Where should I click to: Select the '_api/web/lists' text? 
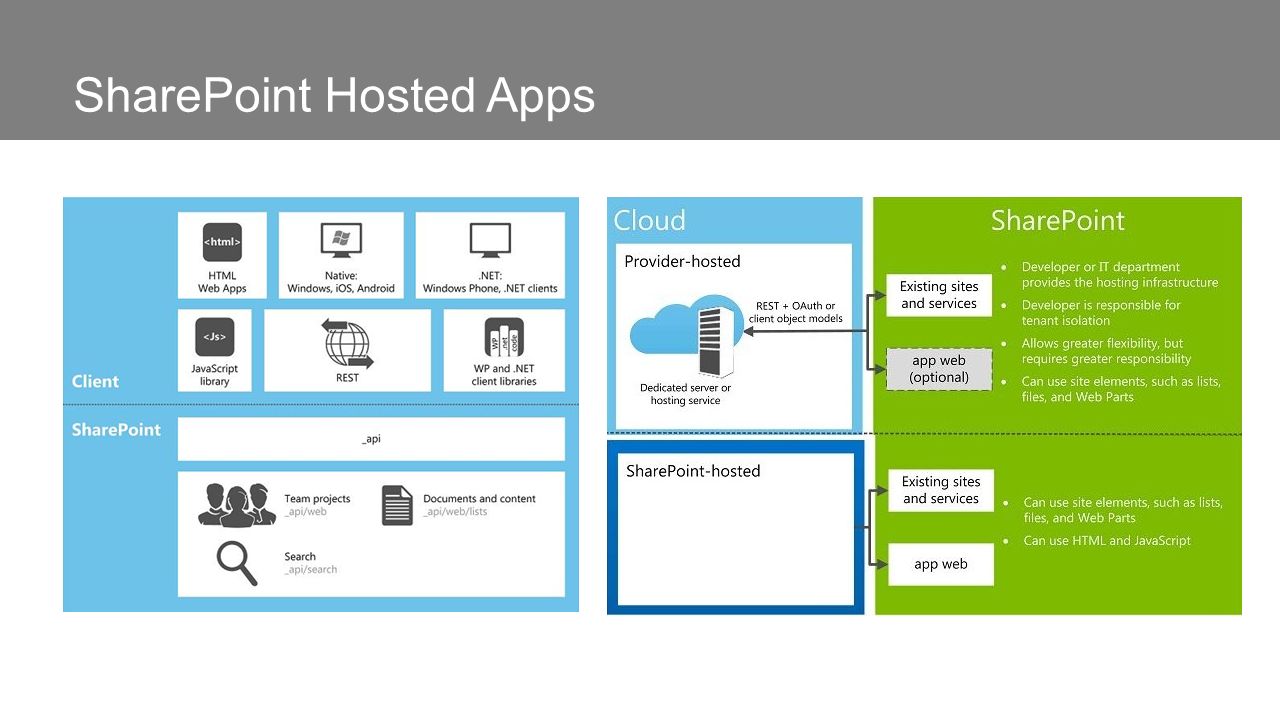coord(455,512)
